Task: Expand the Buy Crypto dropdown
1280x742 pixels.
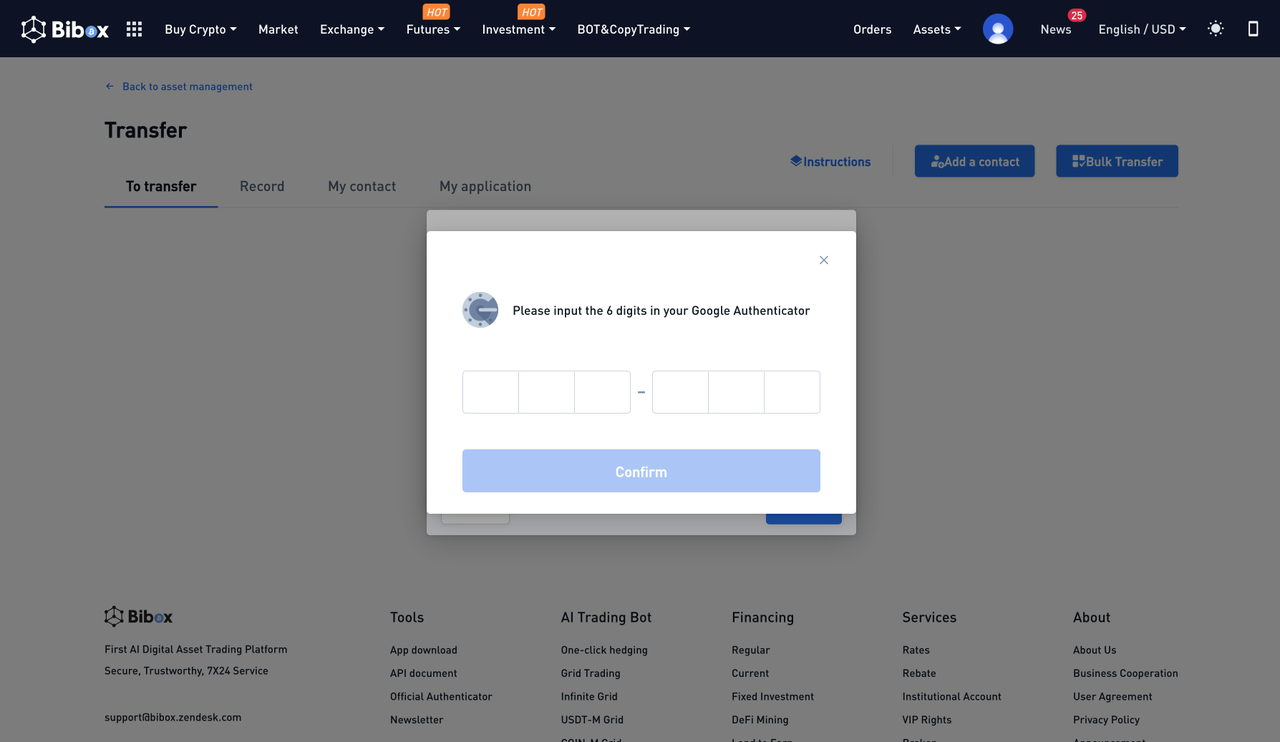Action: (200, 29)
